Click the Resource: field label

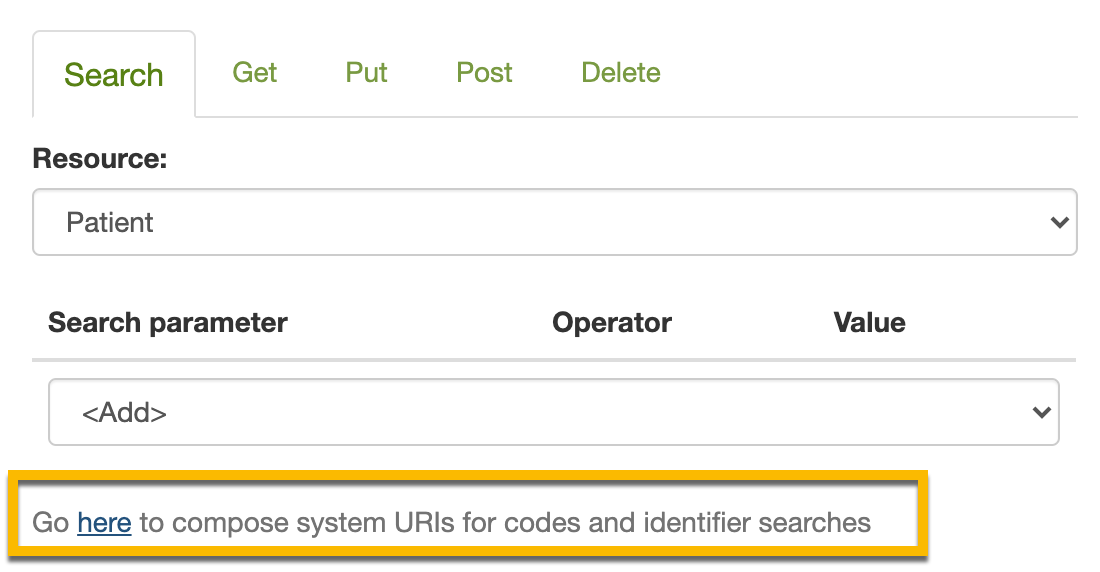(x=100, y=159)
